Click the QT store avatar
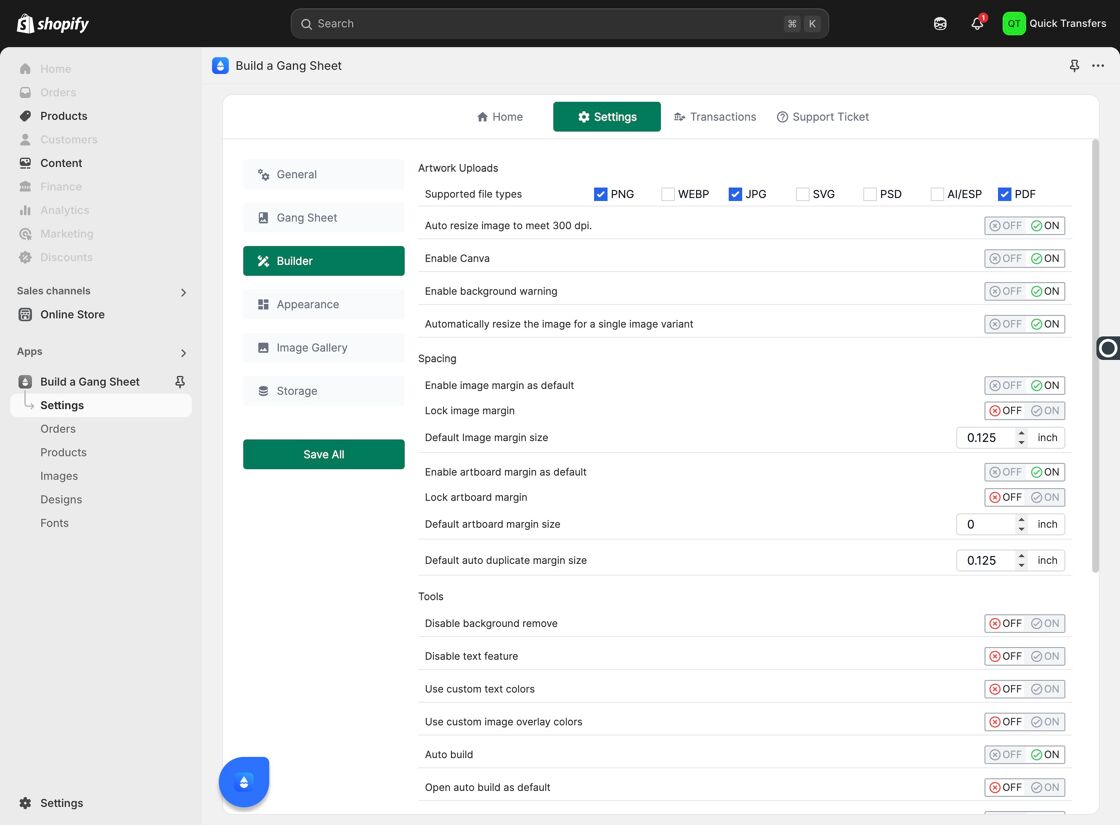Image resolution: width=1120 pixels, height=825 pixels. [x=1014, y=24]
